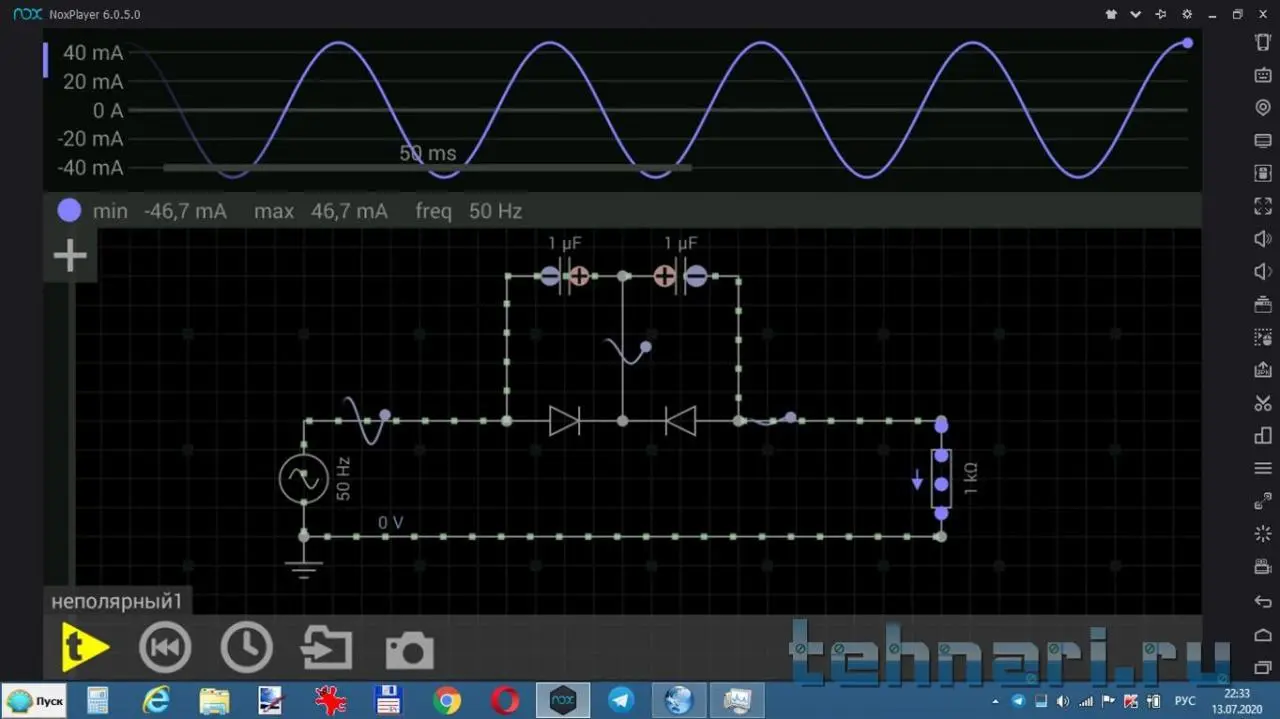This screenshot has height=719, width=1280.
Task: Select the right diode in the circuit
Action: pos(681,421)
